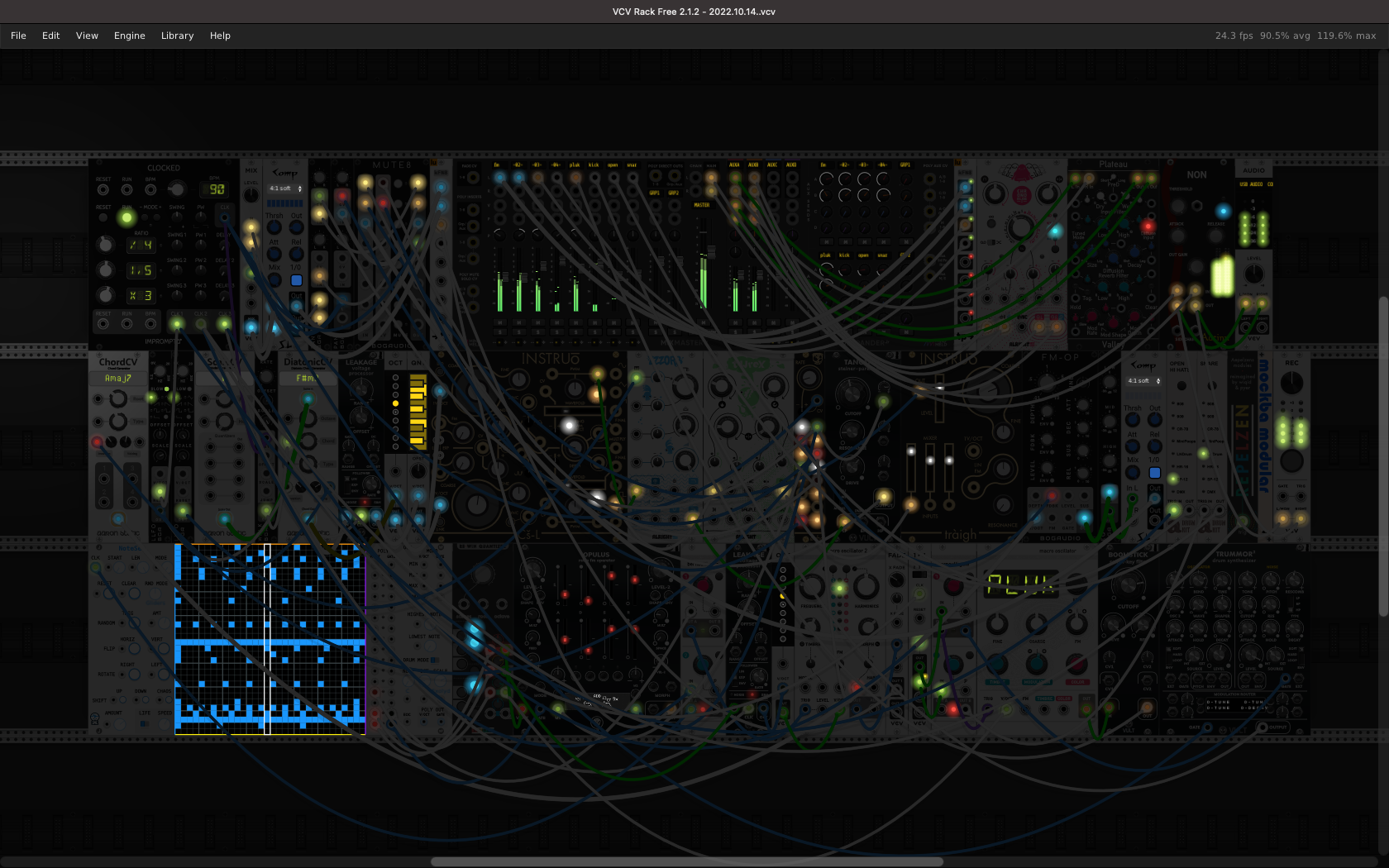Click the RELEASE knob on NON module
Screen dimensions: 1389x868
click(x=1215, y=236)
